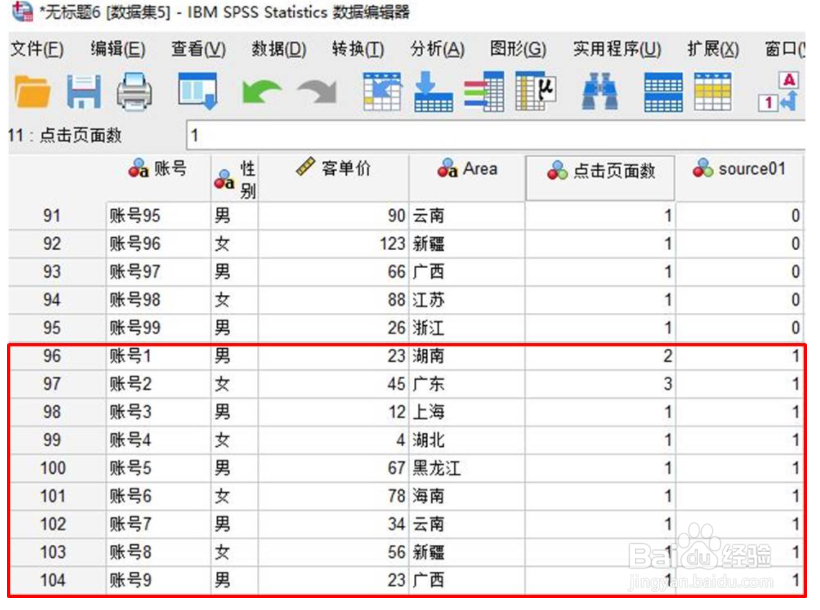820x610 pixels.
Task: Open the 编辑(E) menu
Action: click(118, 49)
